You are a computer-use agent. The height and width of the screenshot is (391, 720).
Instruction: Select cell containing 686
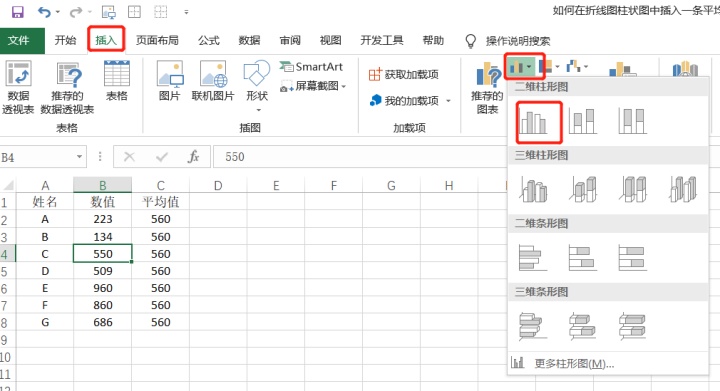click(x=103, y=322)
